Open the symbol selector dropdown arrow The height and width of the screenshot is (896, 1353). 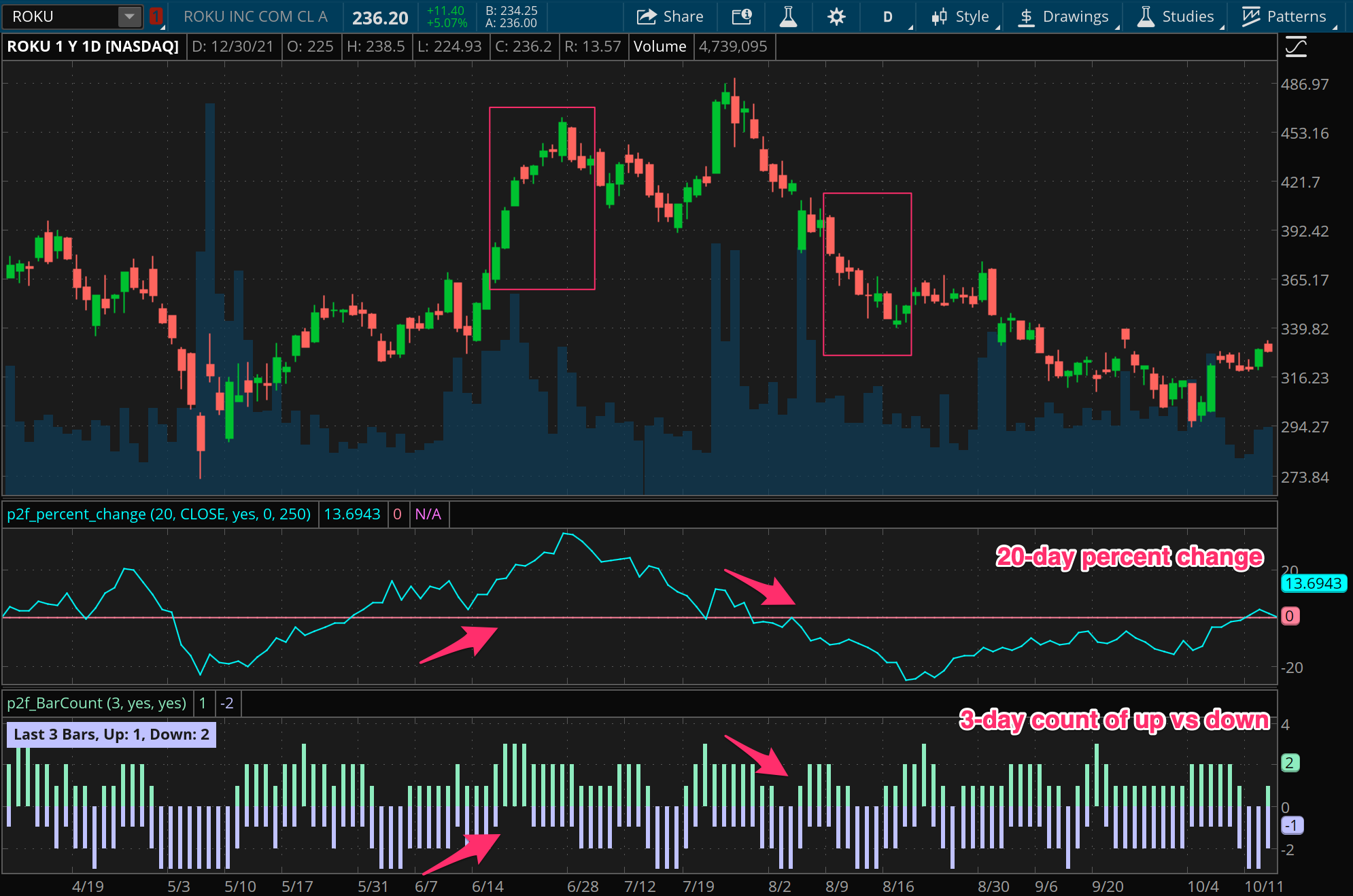coord(129,16)
